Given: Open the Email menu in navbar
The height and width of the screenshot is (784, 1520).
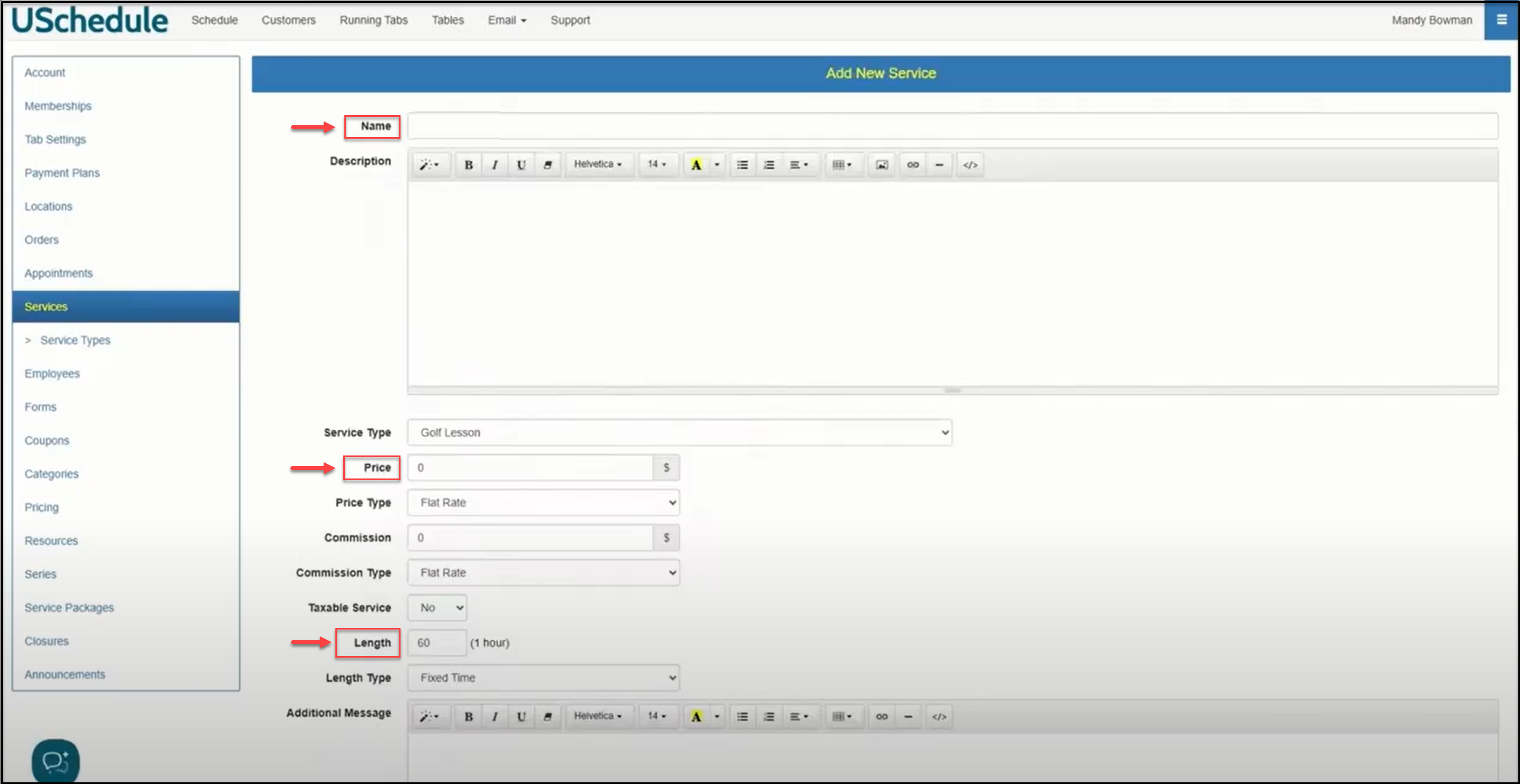Looking at the screenshot, I should tap(506, 20).
